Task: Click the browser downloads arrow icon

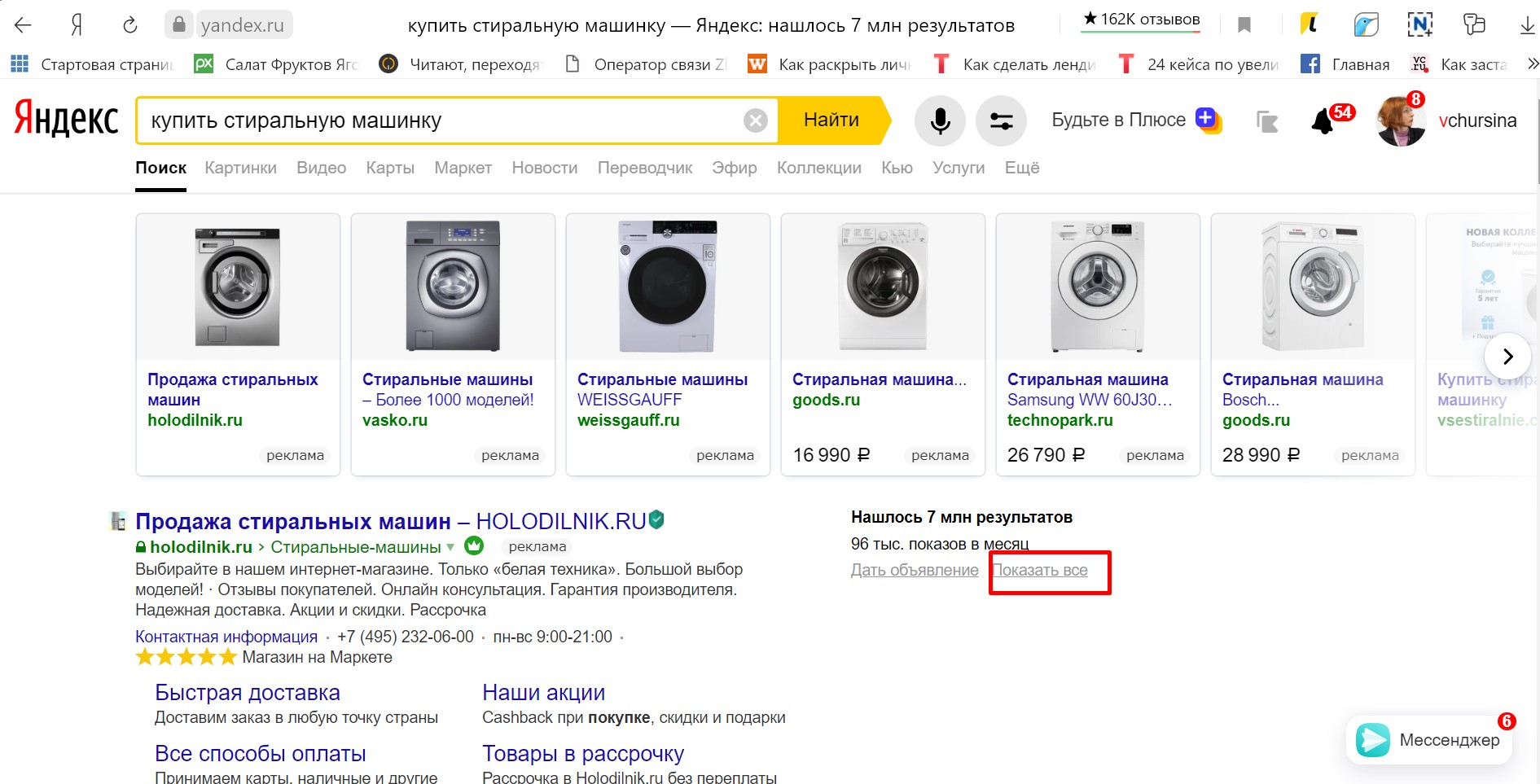Action: pos(1527,25)
